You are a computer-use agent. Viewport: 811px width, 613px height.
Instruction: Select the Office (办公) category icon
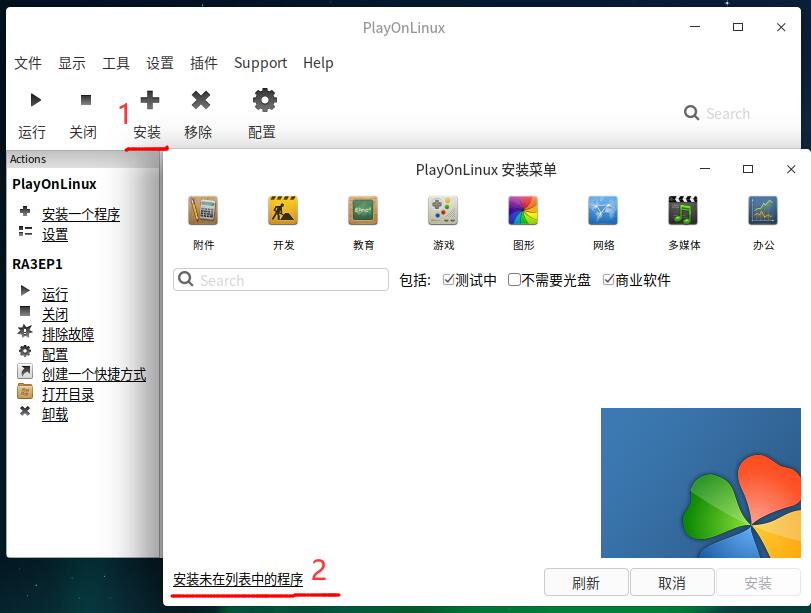point(763,211)
